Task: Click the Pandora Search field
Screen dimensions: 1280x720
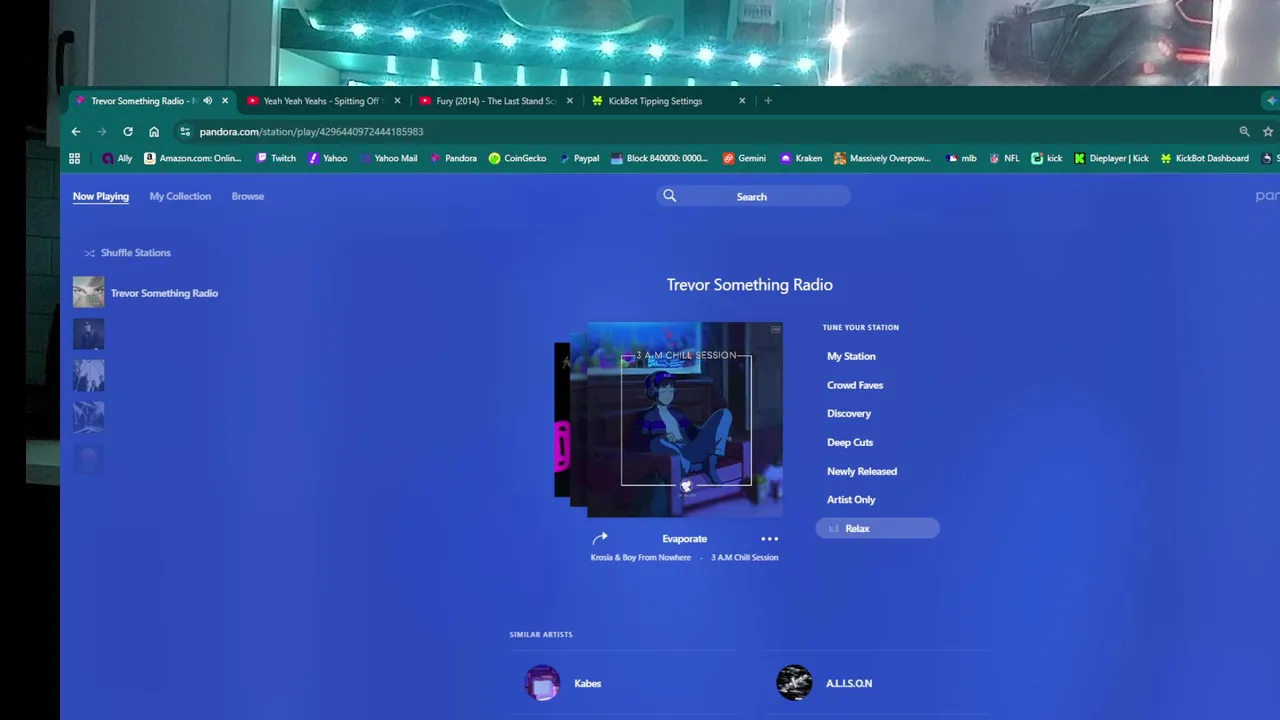Action: (x=754, y=196)
